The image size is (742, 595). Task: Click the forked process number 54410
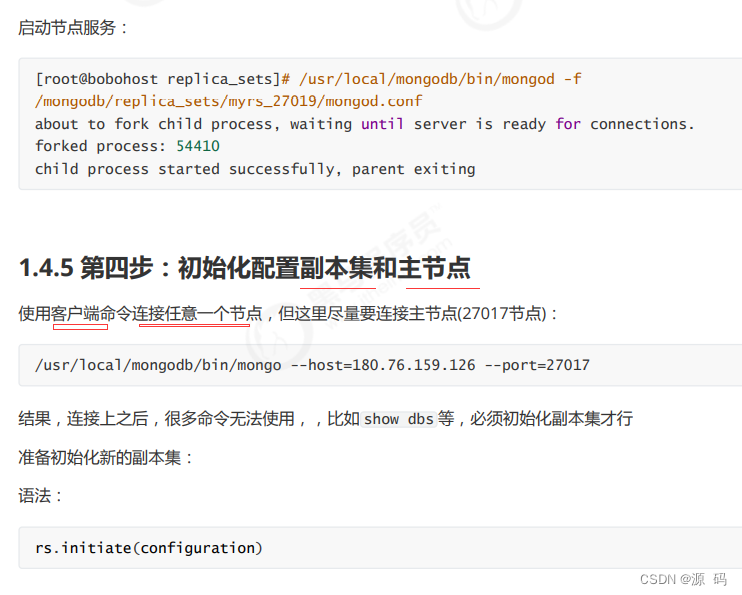(x=198, y=146)
